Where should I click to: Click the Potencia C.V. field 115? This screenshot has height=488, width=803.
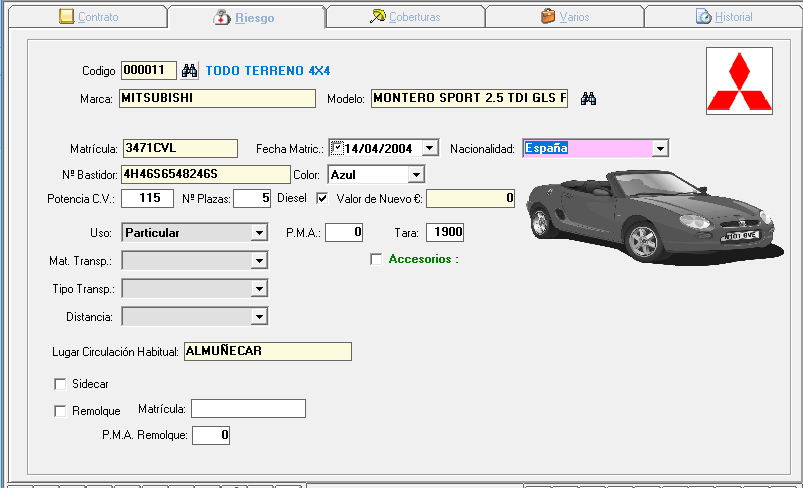(x=147, y=198)
